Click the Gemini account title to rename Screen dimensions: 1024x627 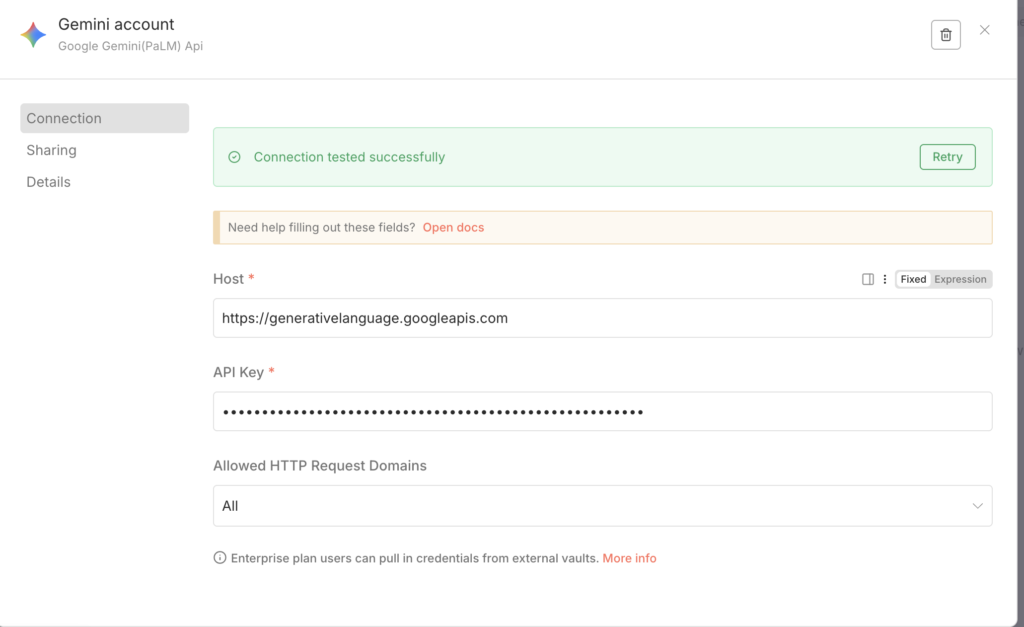click(116, 24)
